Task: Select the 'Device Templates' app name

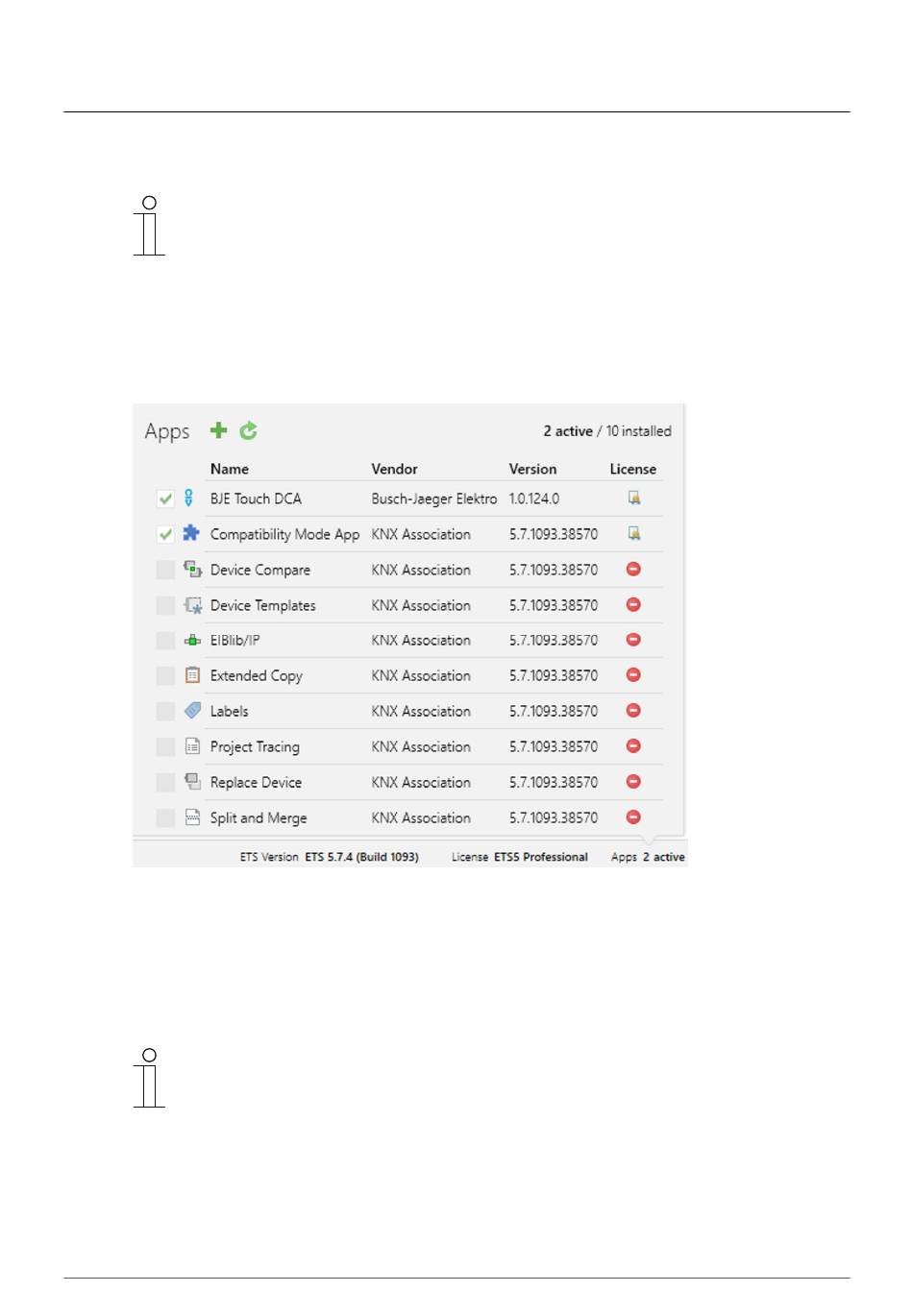Action: pyautogui.click(x=263, y=605)
